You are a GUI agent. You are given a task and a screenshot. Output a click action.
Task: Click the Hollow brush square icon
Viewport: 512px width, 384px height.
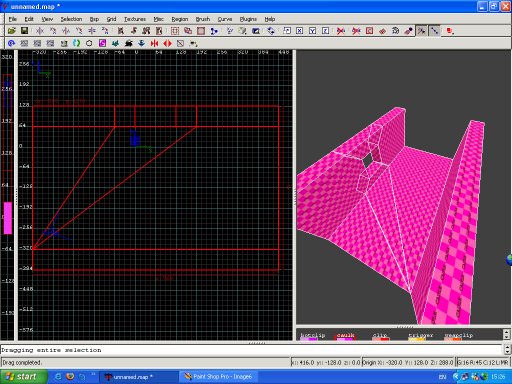coord(201,31)
